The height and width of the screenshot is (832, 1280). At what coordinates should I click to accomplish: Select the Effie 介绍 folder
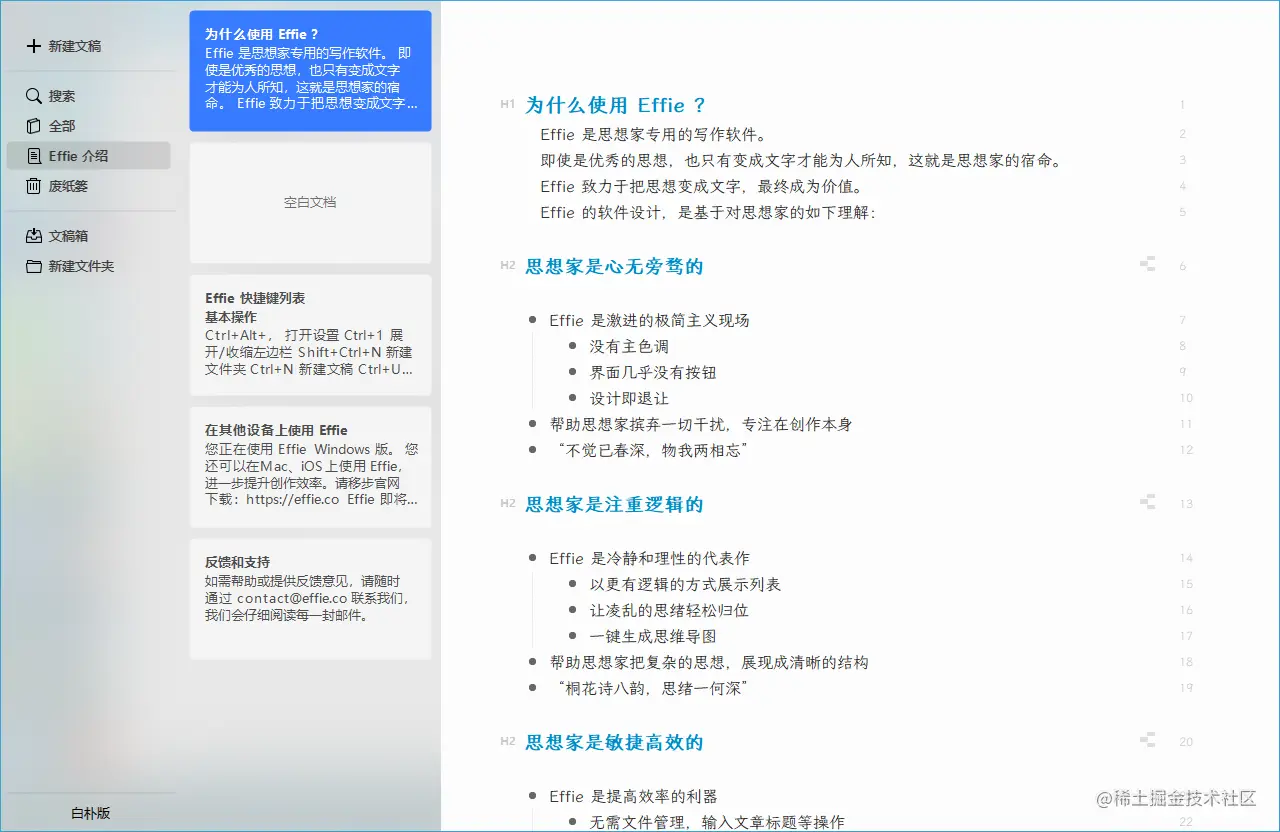tap(88, 156)
